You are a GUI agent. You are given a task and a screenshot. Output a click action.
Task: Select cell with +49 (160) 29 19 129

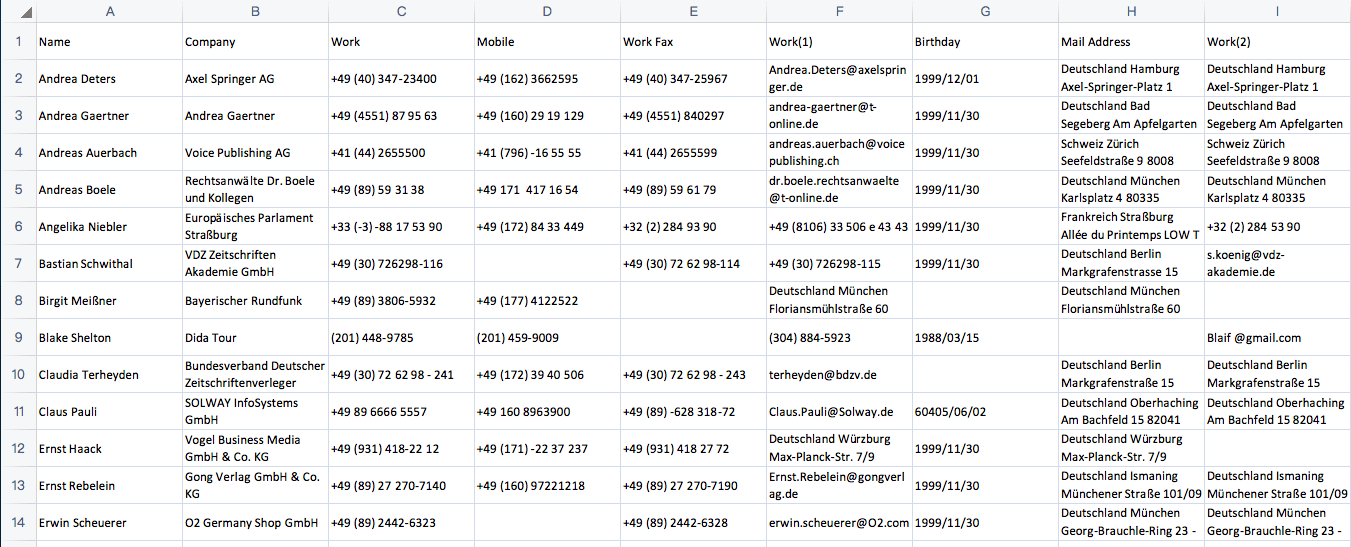click(547, 116)
